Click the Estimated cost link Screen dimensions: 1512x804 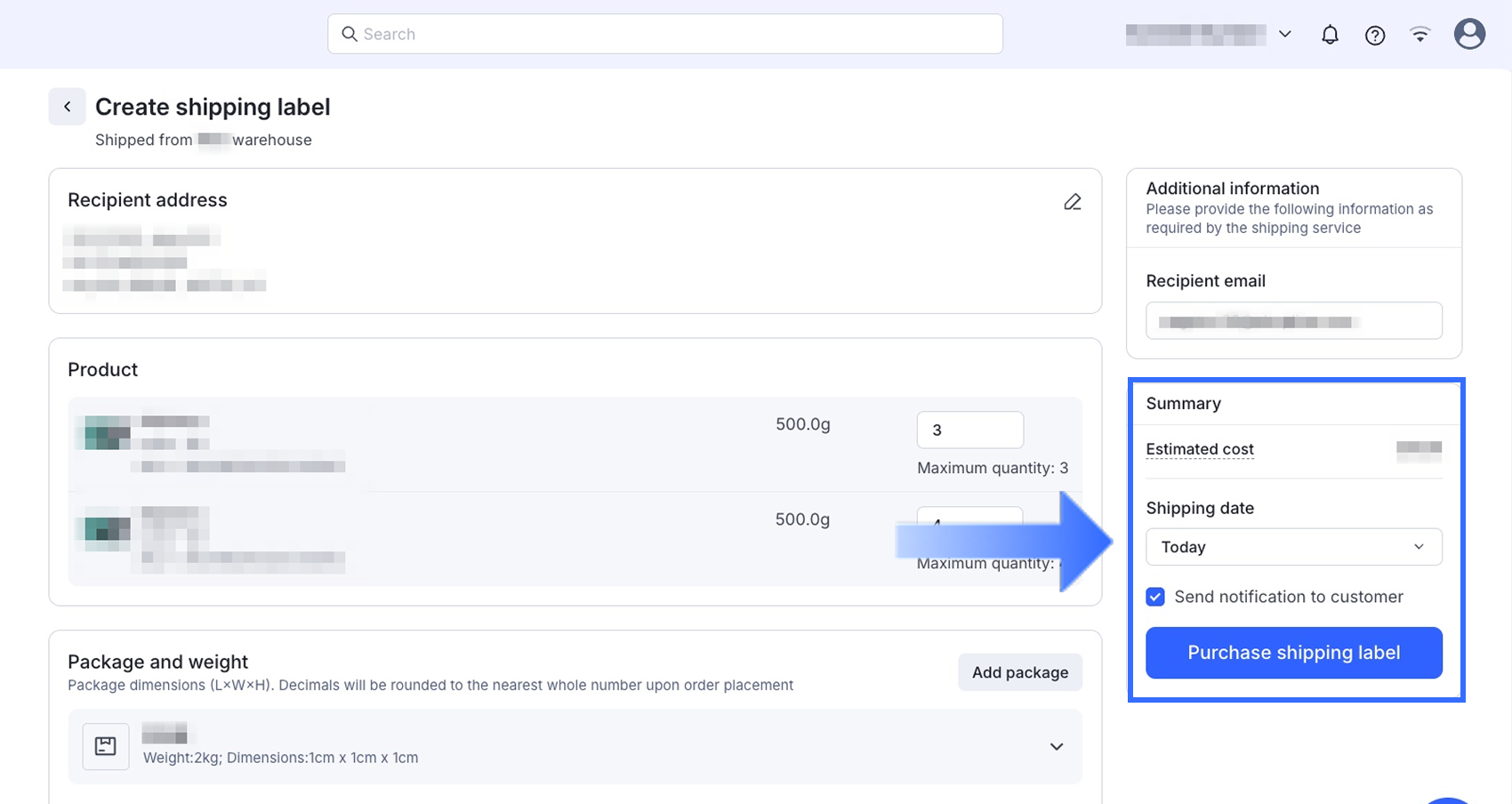1200,449
